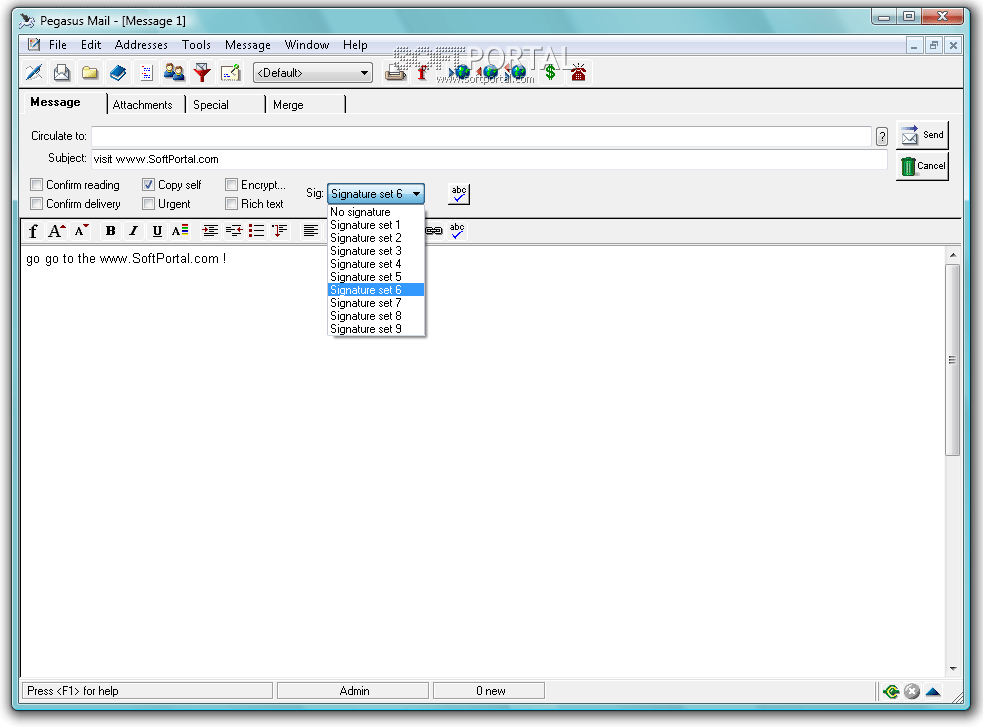Click in the Subject field

click(x=489, y=159)
